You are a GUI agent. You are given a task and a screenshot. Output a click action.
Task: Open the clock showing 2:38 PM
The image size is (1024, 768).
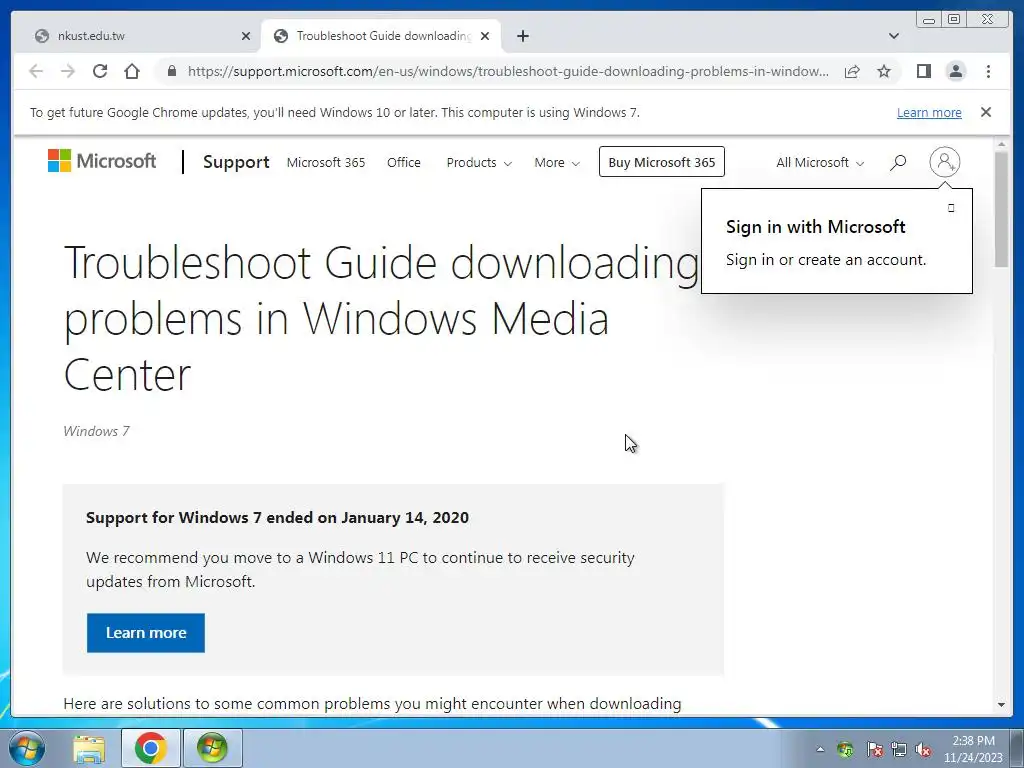[973, 749]
